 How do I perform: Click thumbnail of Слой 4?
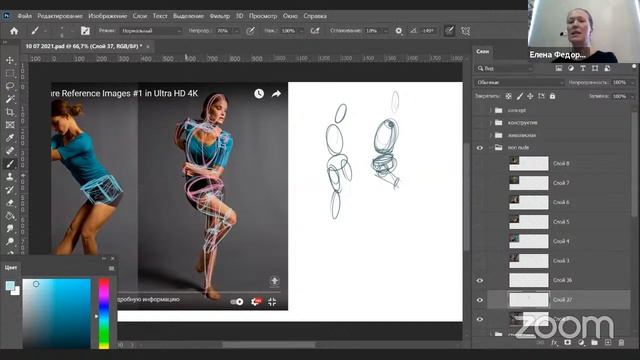[x=529, y=241]
